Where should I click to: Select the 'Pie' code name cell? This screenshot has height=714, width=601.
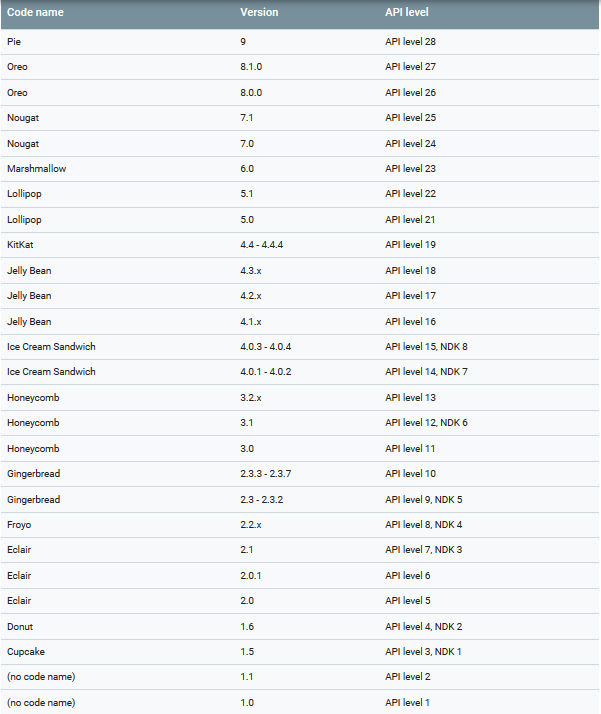pos(13,42)
